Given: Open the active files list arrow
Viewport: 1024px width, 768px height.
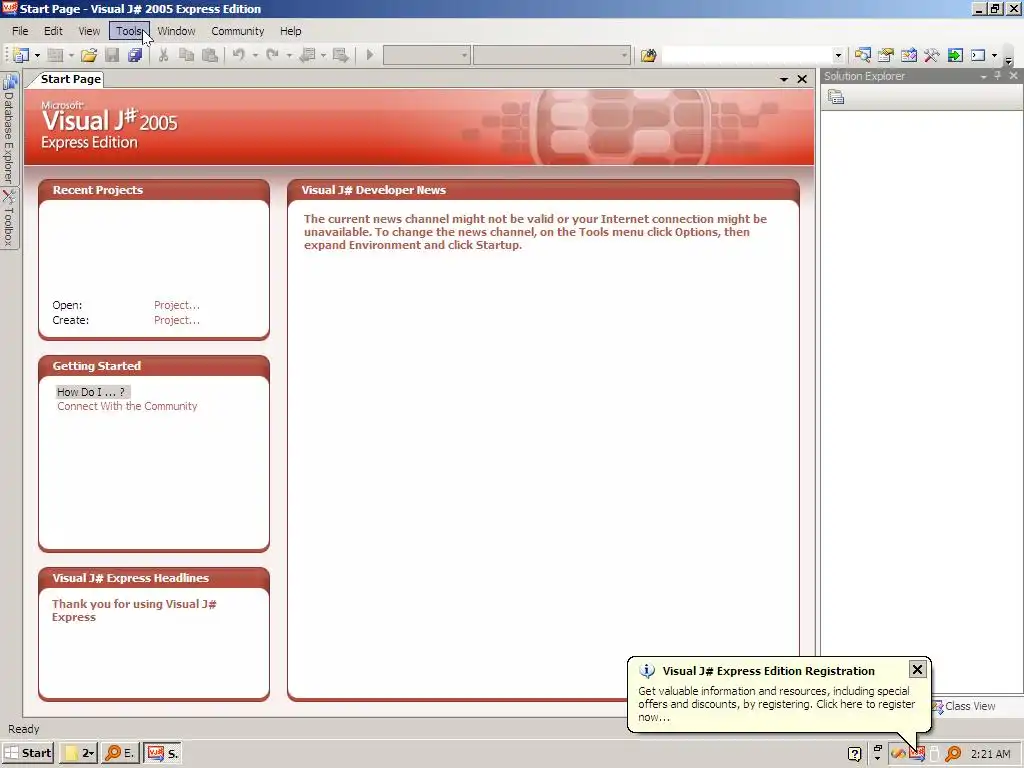Looking at the screenshot, I should tap(784, 79).
